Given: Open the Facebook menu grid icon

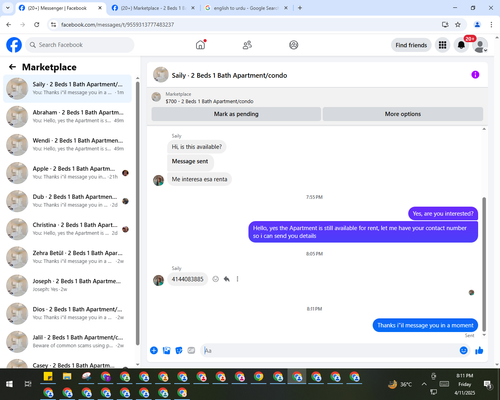Looking at the screenshot, I should click(x=442, y=45).
